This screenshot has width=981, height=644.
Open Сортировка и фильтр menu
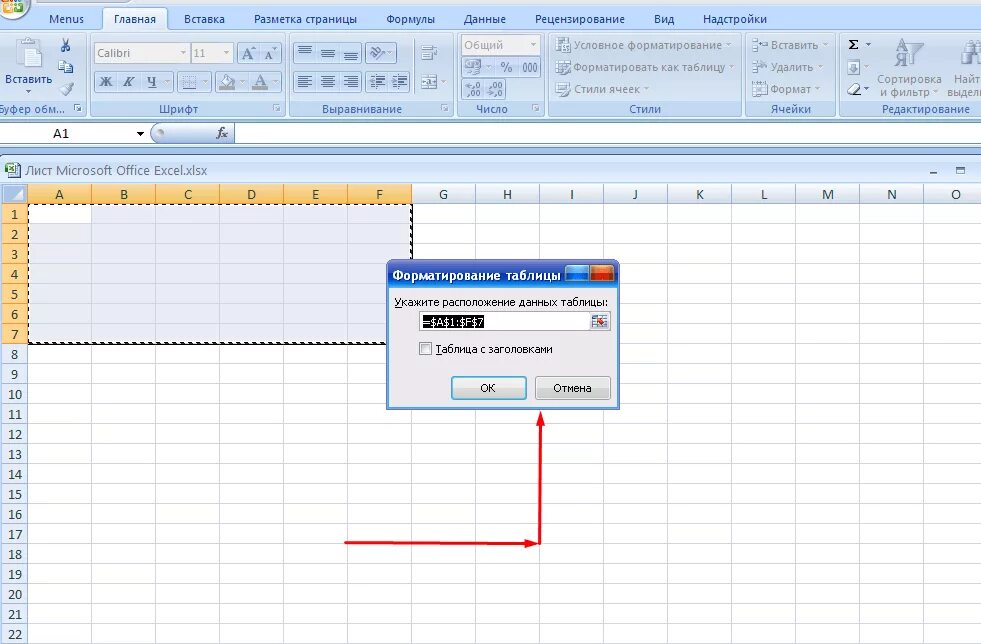point(908,68)
